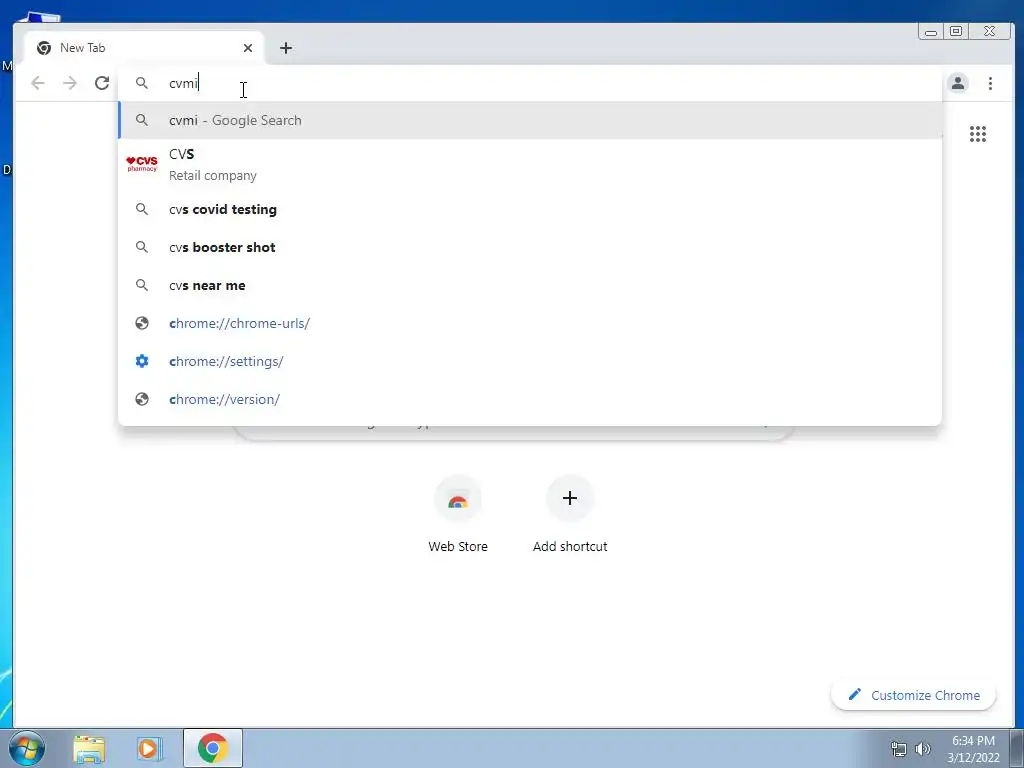This screenshot has width=1024, height=768.
Task: Select the CVS Retail company suggestion
Action: pyautogui.click(x=530, y=165)
